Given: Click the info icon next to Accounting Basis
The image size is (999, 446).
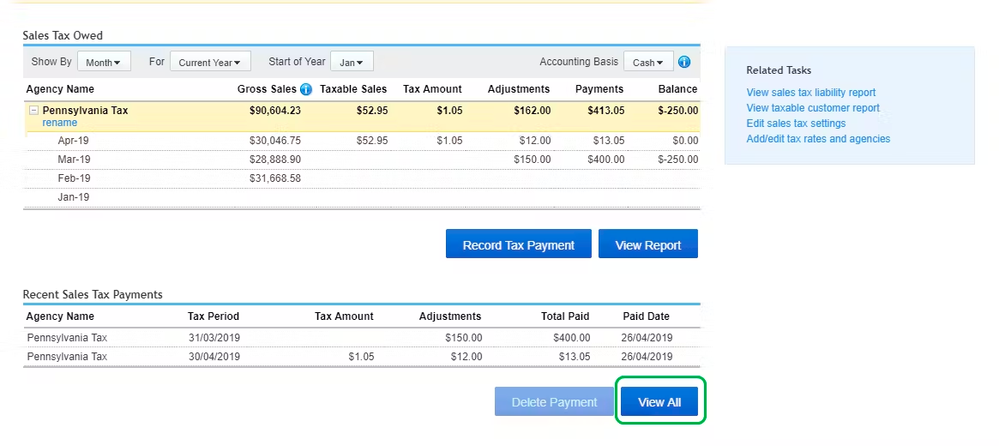Looking at the screenshot, I should click(685, 62).
